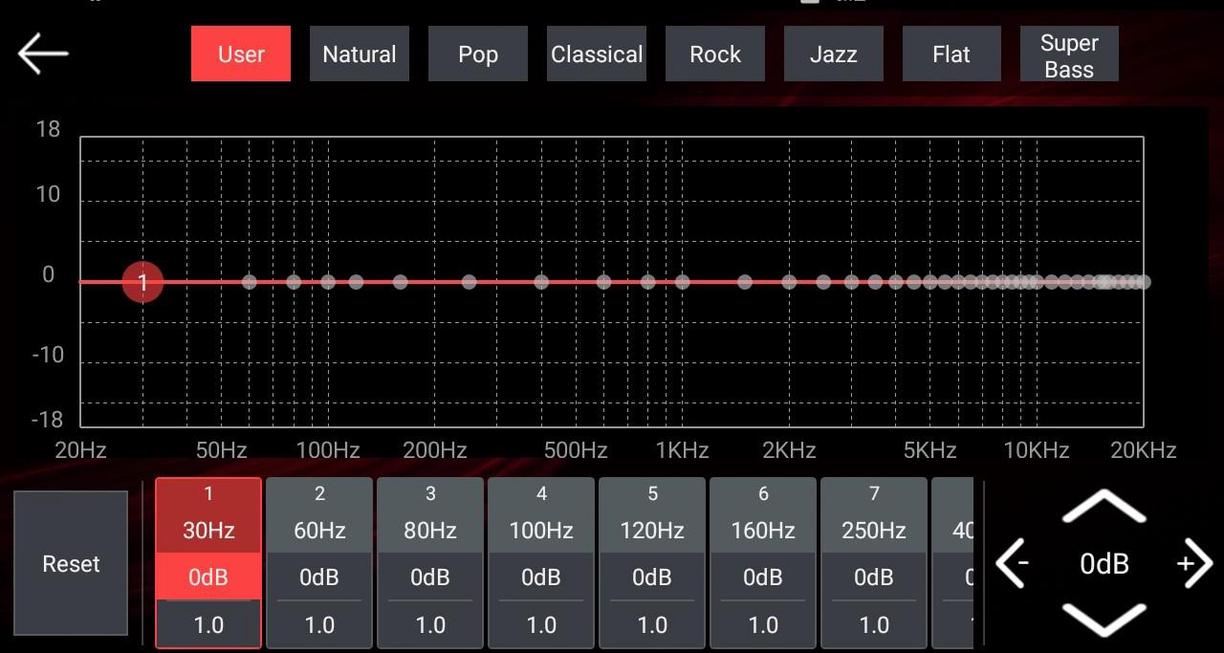This screenshot has width=1224, height=653.
Task: Select the Rock preset
Action: (715, 54)
